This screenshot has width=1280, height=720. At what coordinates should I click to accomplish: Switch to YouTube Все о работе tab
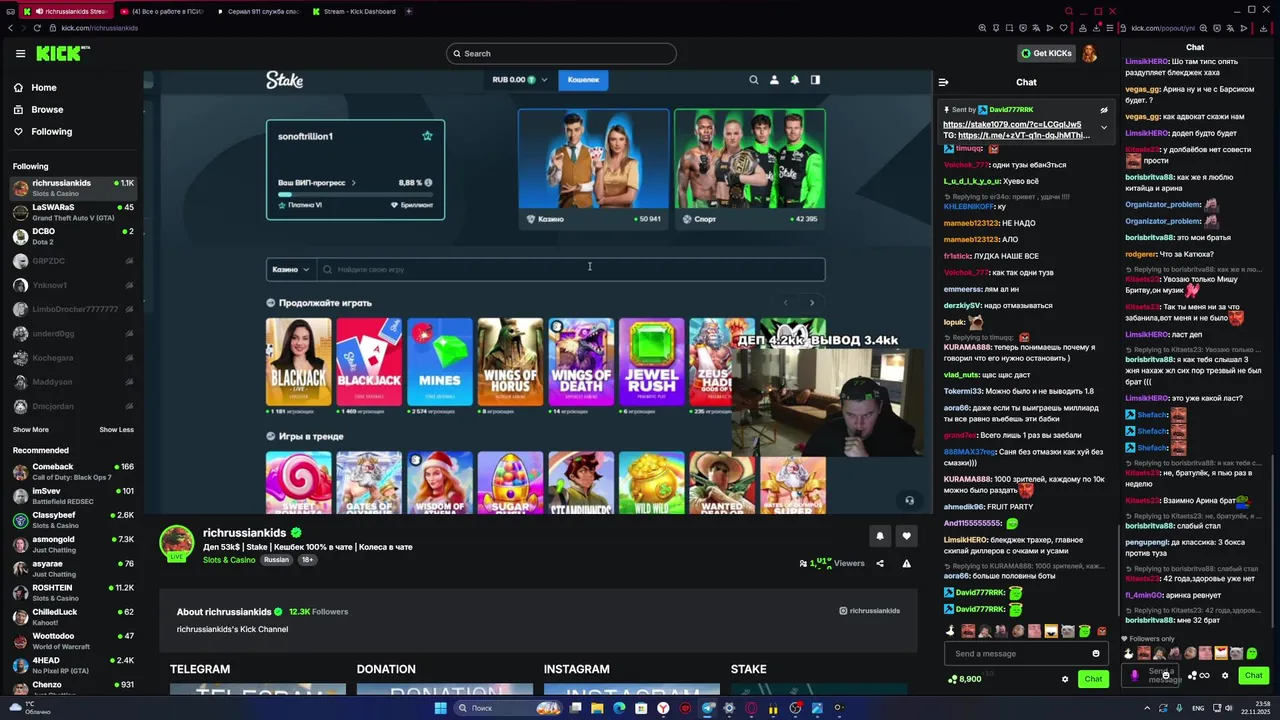coord(162,11)
